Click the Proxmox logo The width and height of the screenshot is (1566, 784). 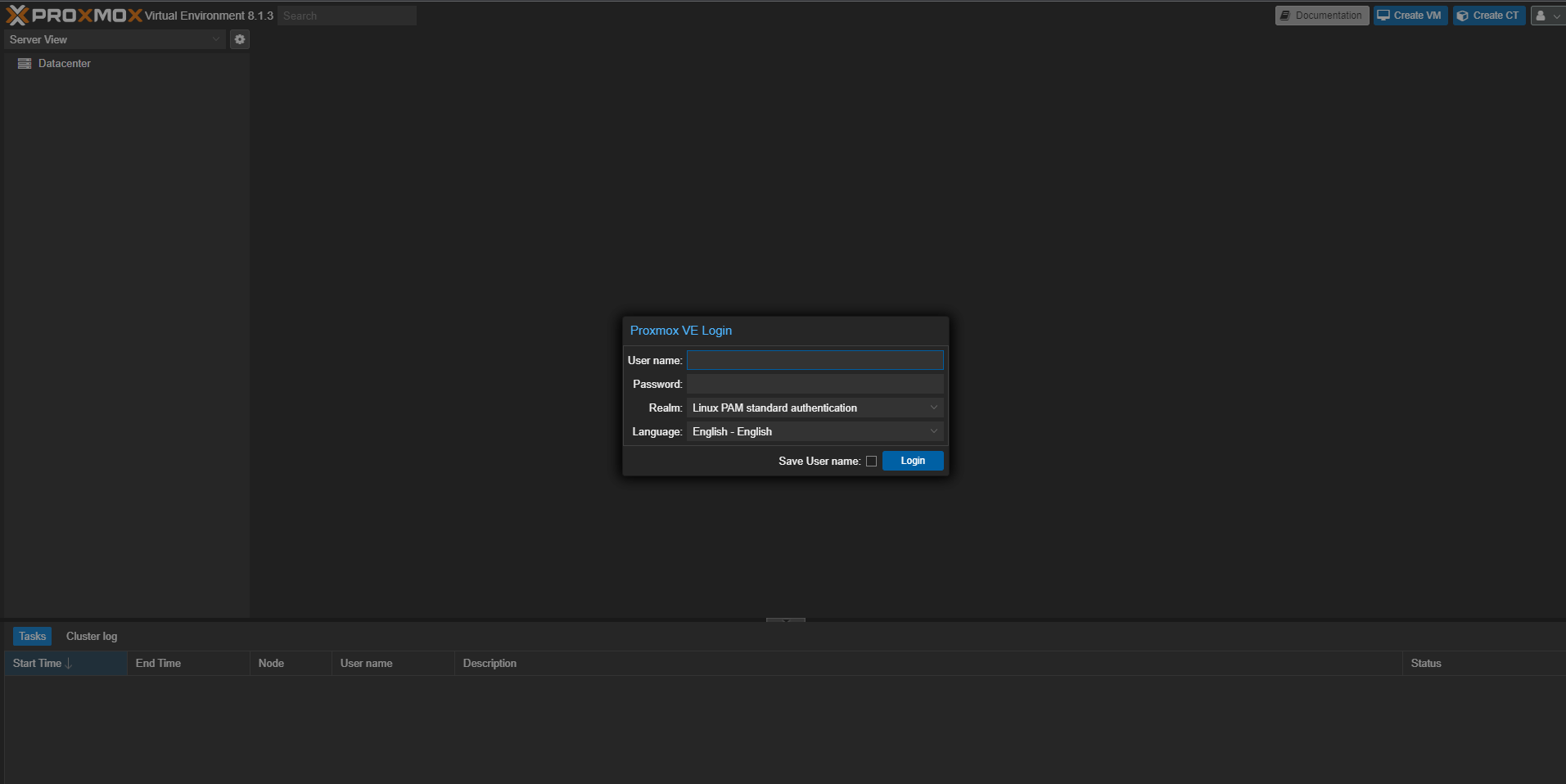74,16
